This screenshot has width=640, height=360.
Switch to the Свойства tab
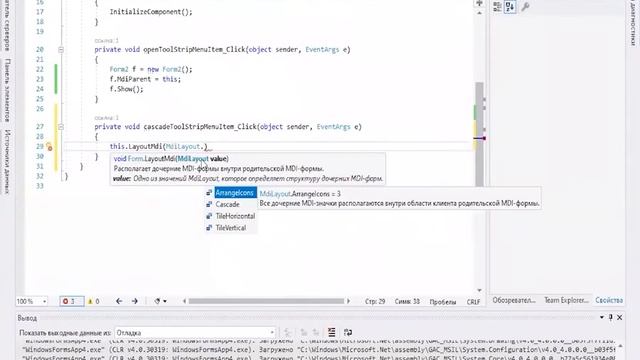click(x=609, y=300)
